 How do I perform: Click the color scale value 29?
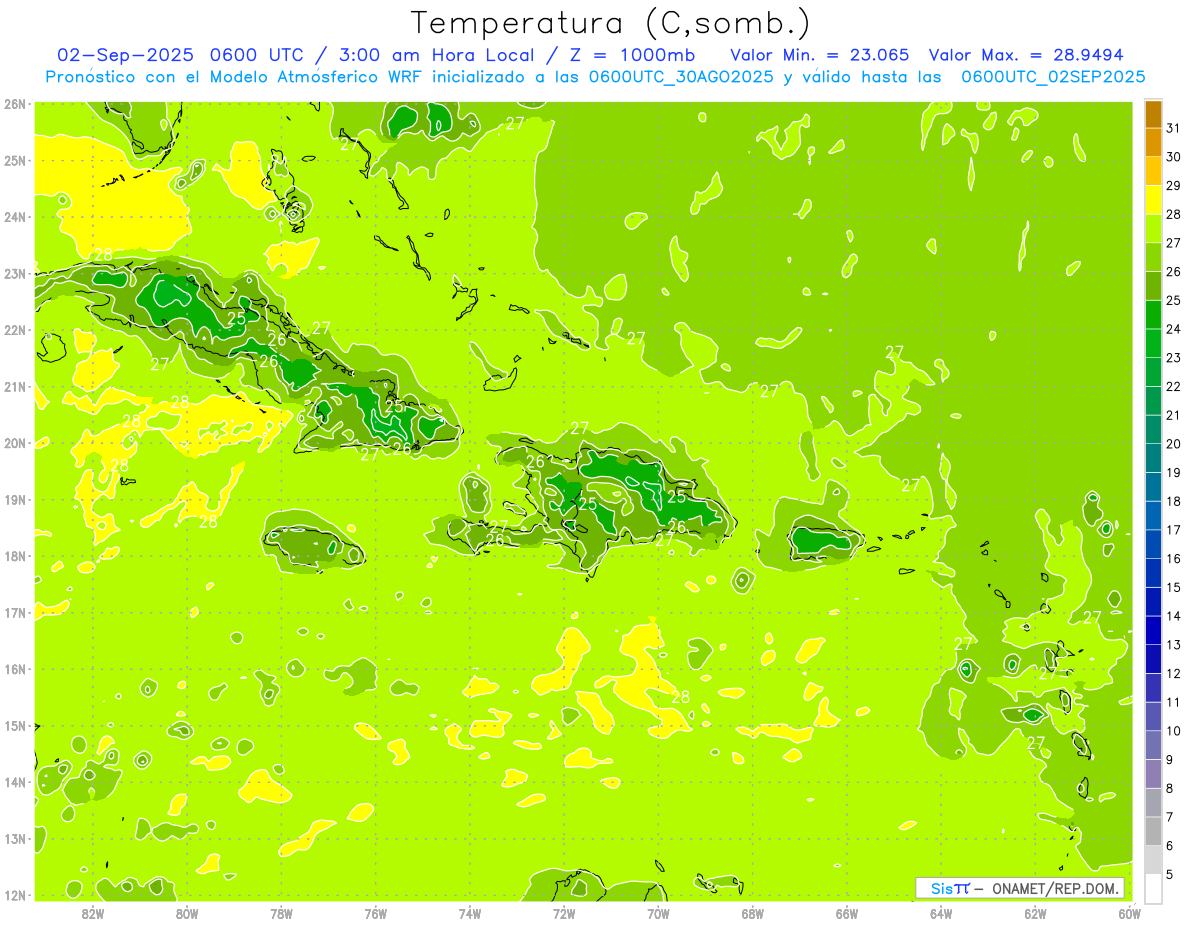click(x=1174, y=186)
